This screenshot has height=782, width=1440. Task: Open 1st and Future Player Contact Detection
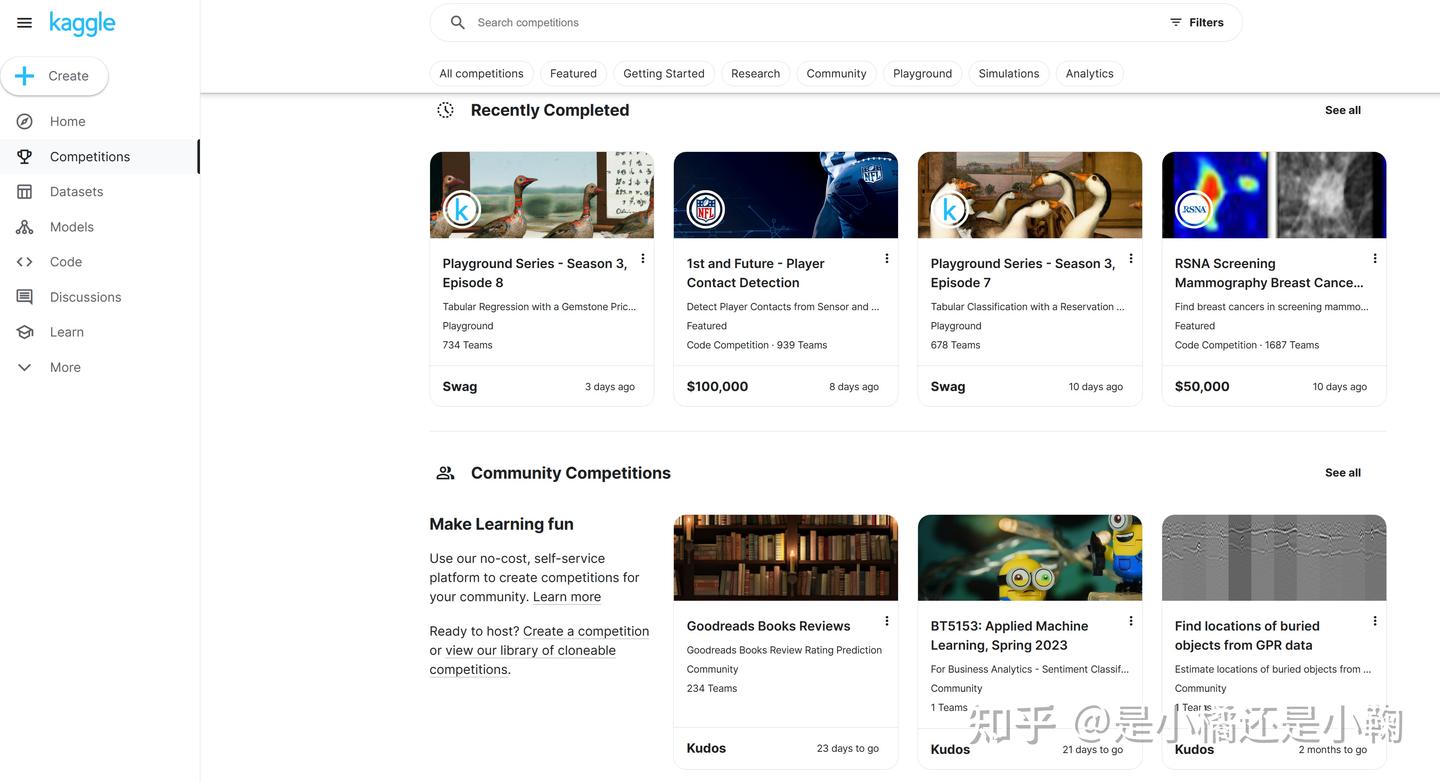click(756, 273)
